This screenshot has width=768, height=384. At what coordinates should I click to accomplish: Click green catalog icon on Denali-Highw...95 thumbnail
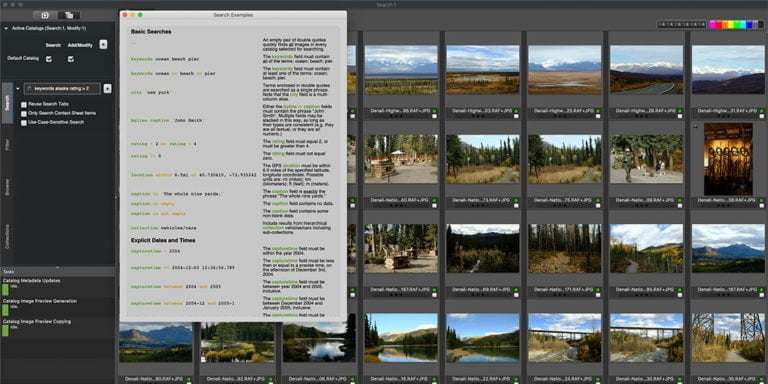click(x=434, y=111)
